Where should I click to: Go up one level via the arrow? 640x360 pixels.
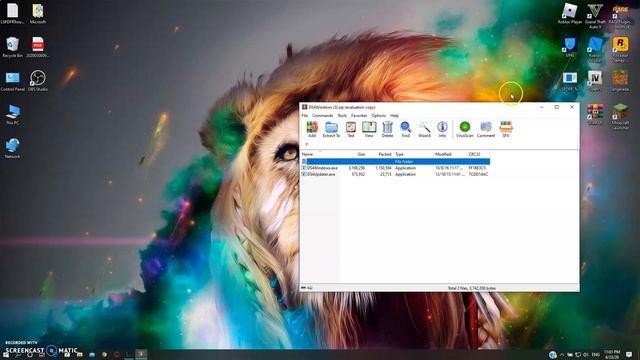[307, 144]
